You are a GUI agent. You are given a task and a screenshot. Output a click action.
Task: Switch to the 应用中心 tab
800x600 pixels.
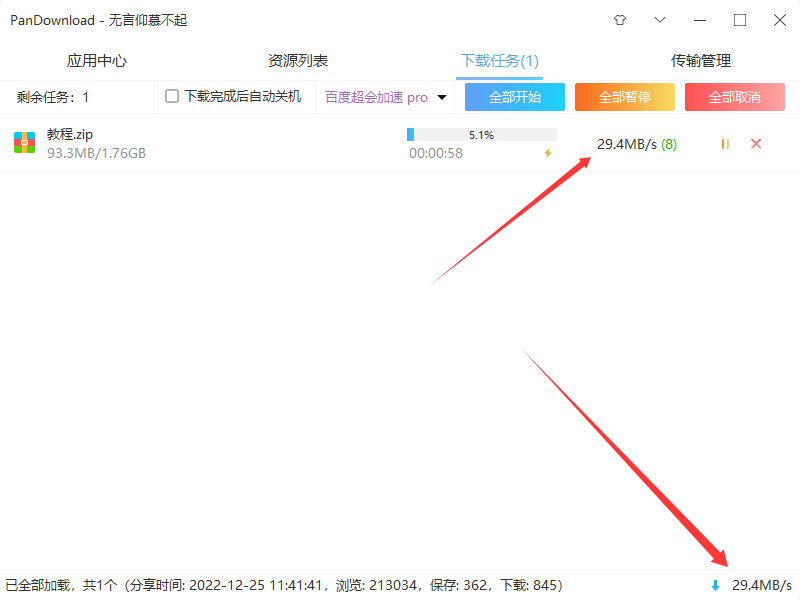click(x=96, y=61)
